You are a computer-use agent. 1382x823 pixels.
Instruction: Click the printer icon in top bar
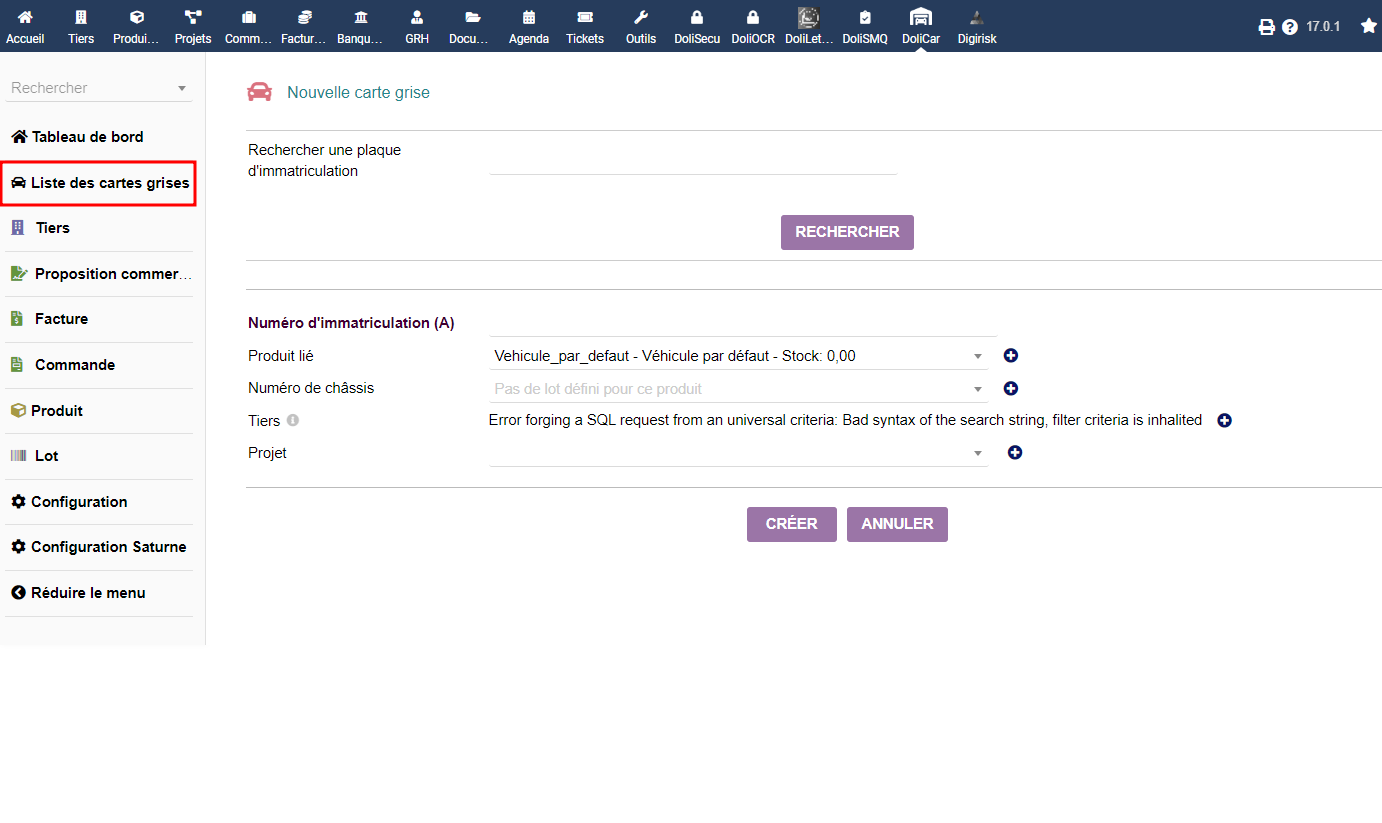tap(1266, 27)
